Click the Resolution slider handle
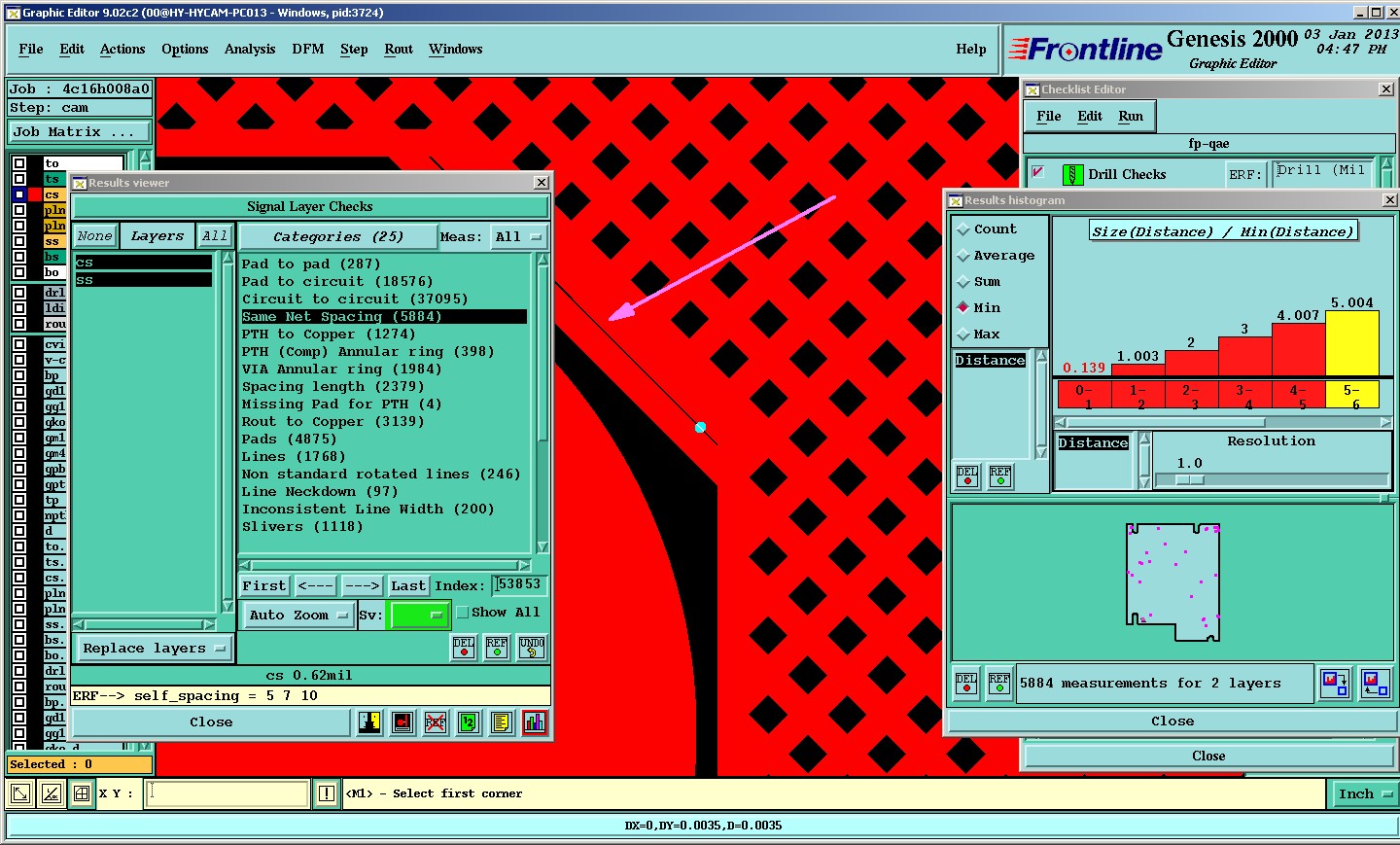The image size is (1400, 845). coord(1190,479)
